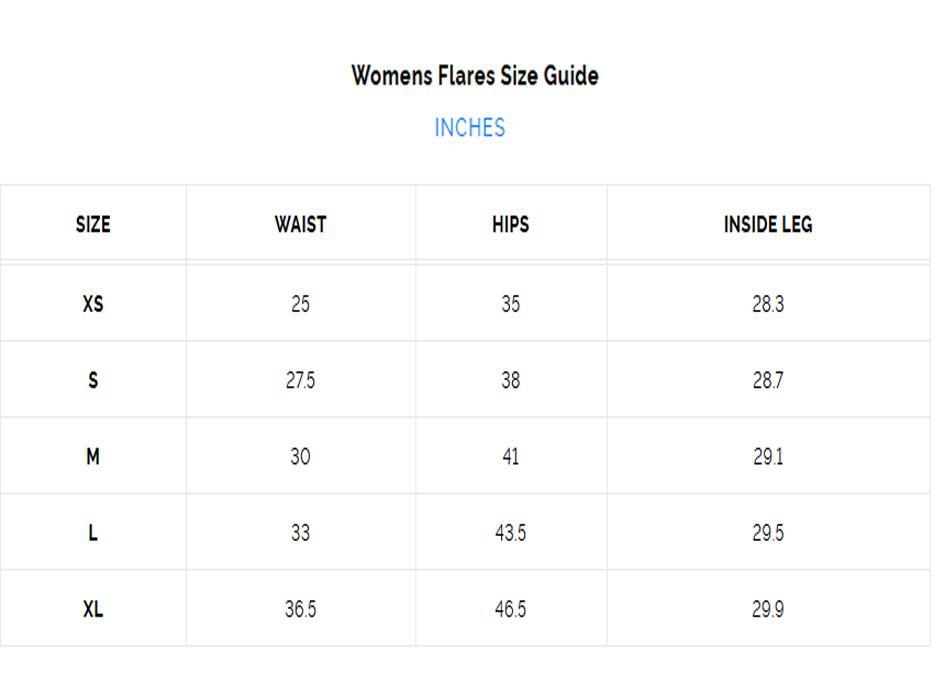Select the HIPS column header
Viewport: 933px width, 680px height.
click(x=510, y=224)
